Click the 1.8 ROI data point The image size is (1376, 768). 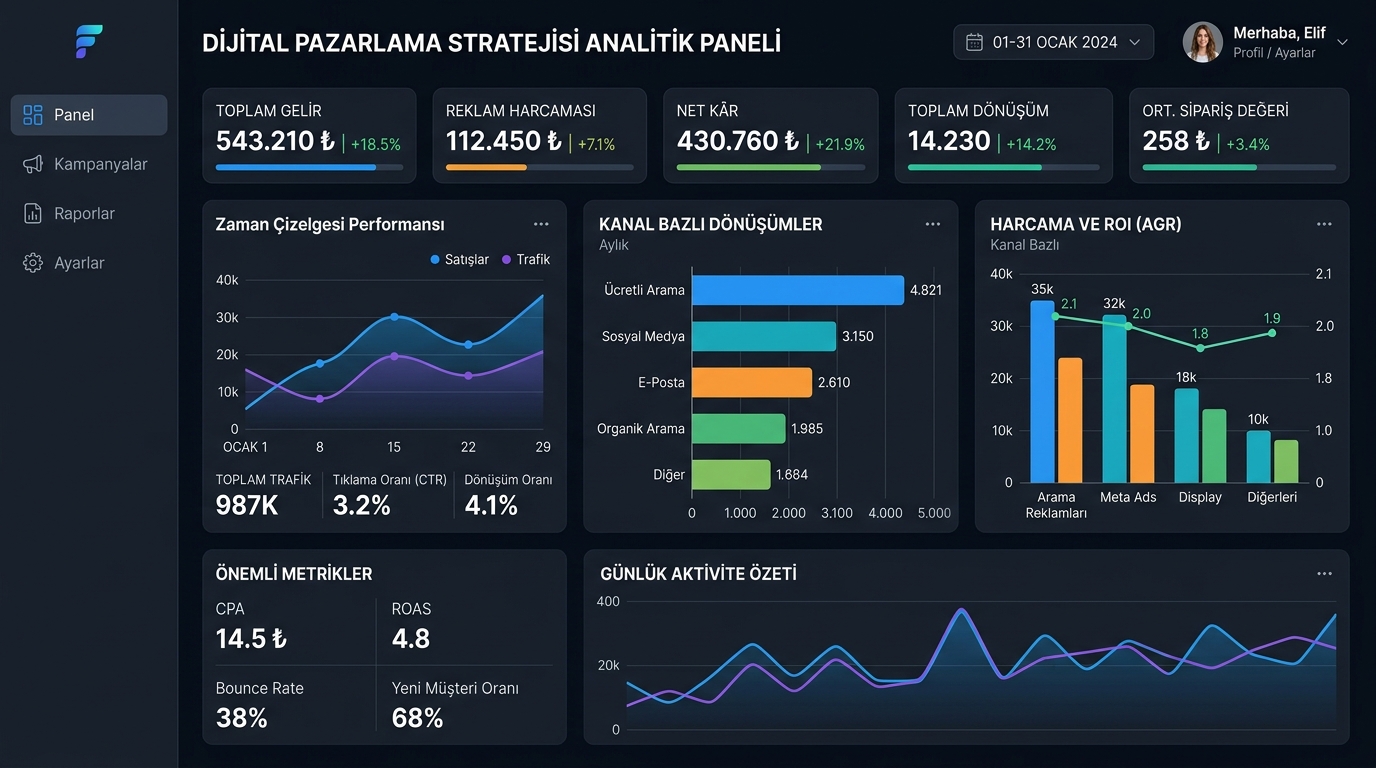1200,348
